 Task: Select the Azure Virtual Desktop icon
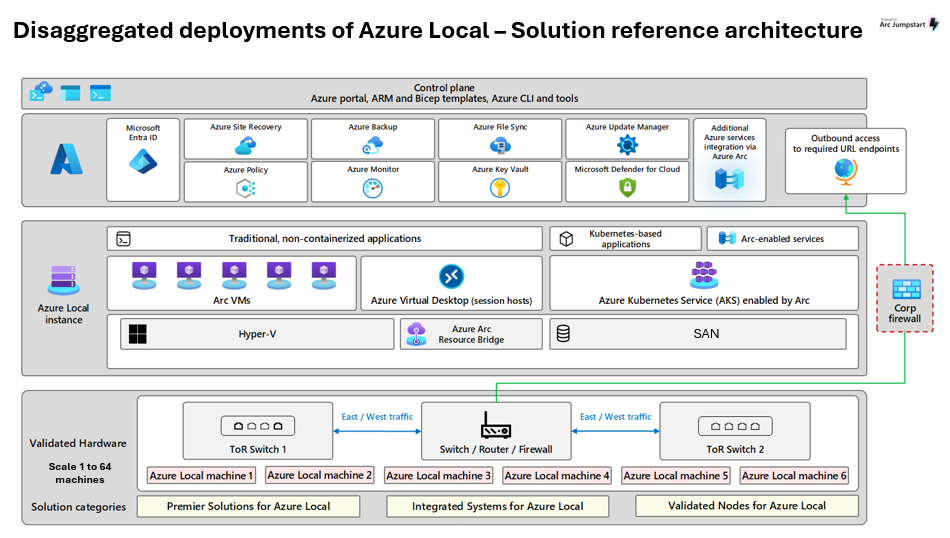click(451, 276)
